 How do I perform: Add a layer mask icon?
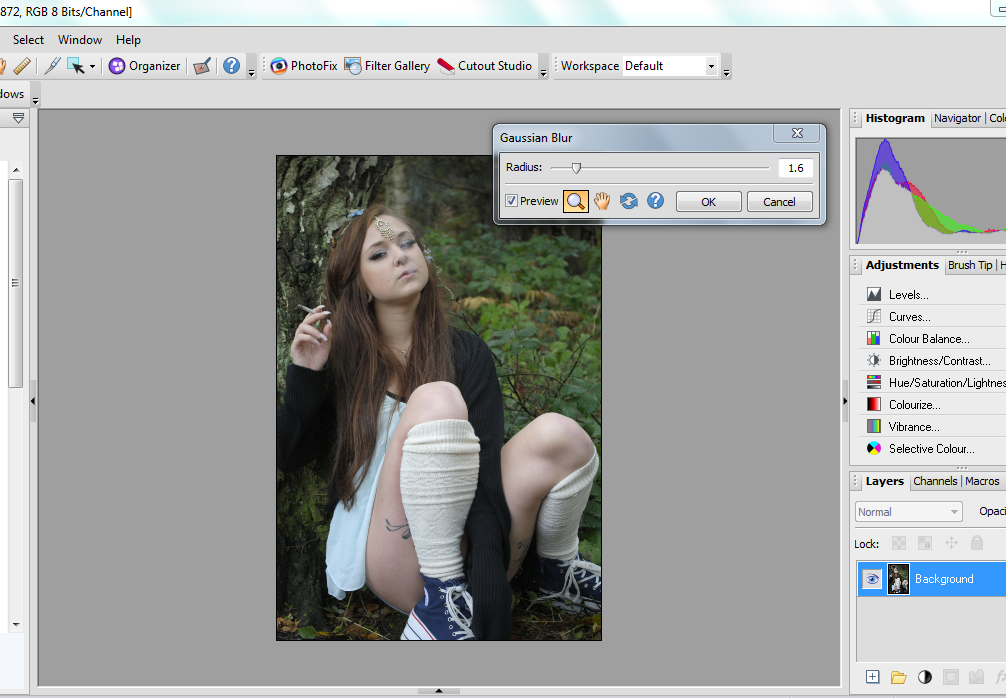[951, 677]
